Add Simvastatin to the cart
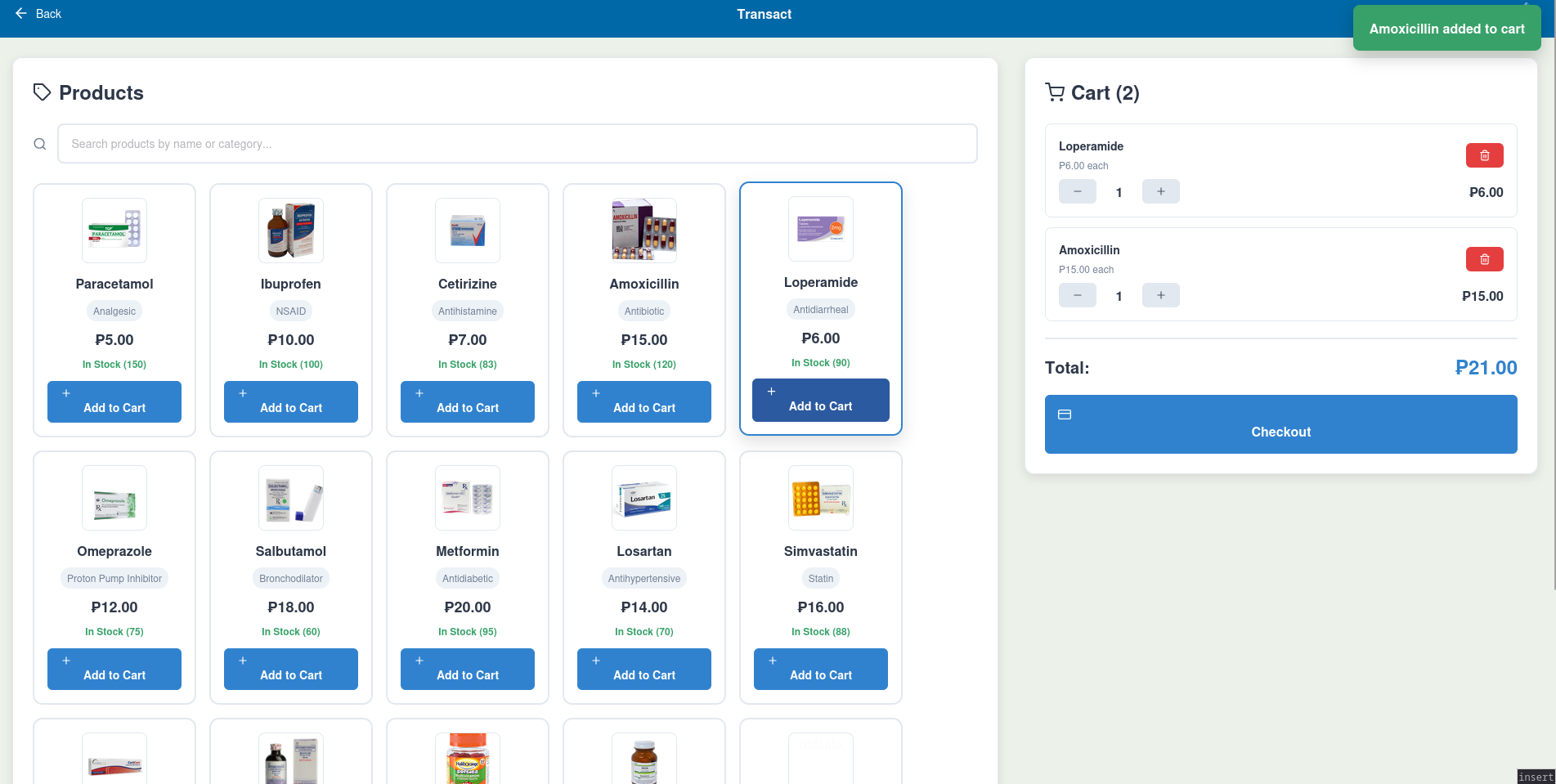Screen dimensions: 1556x784 821,669
